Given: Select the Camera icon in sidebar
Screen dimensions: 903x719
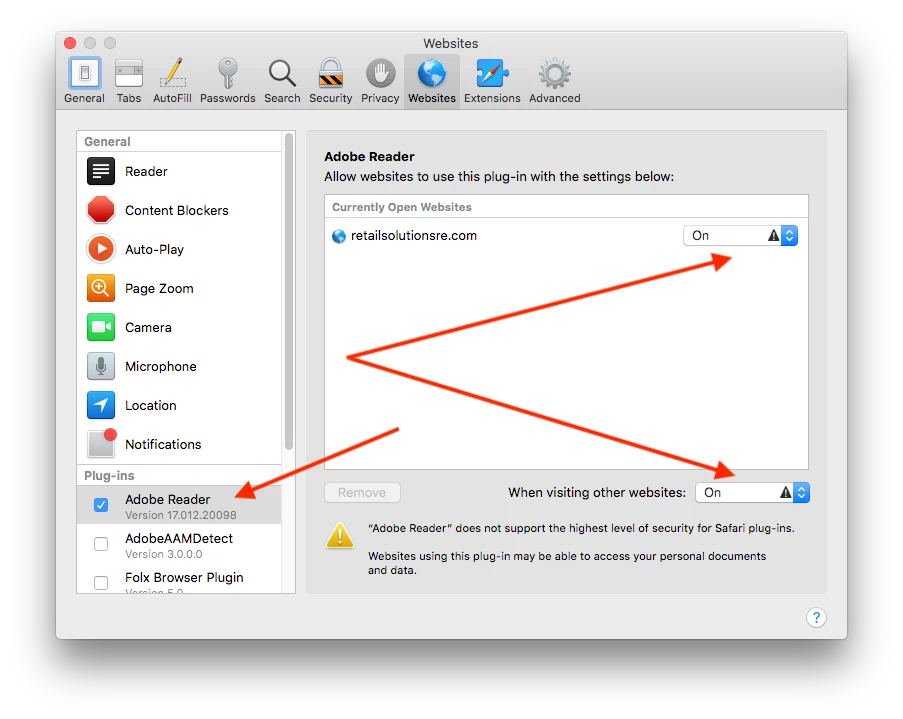Looking at the screenshot, I should (101, 327).
